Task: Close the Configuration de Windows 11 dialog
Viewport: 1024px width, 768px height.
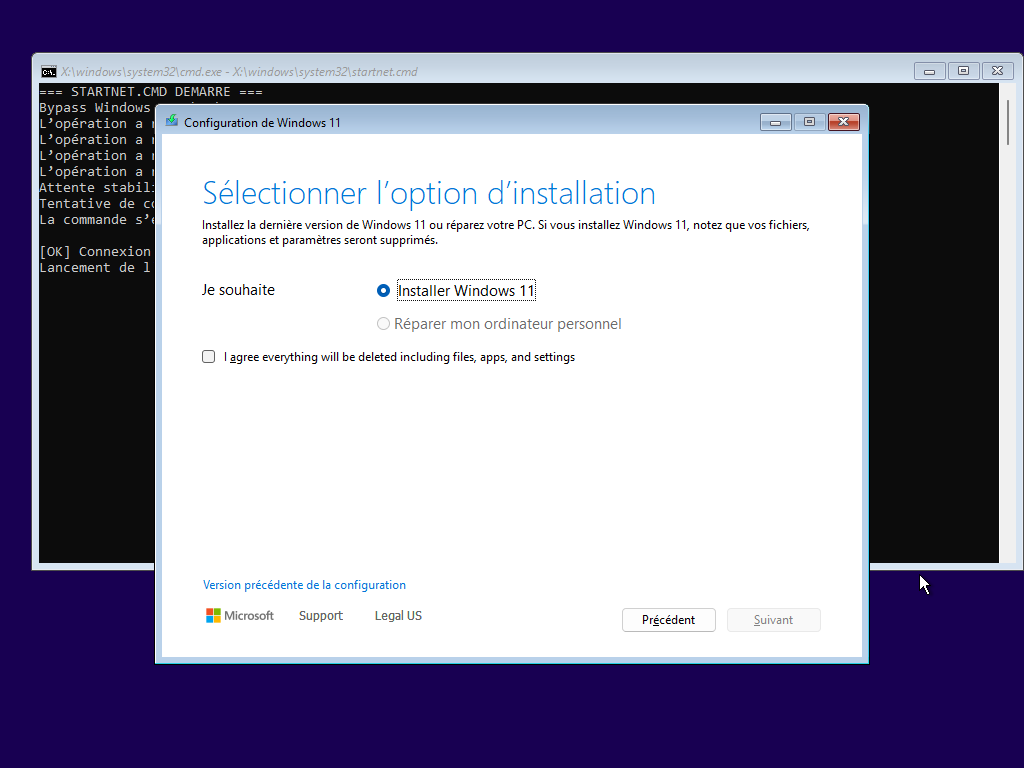Action: click(x=844, y=122)
